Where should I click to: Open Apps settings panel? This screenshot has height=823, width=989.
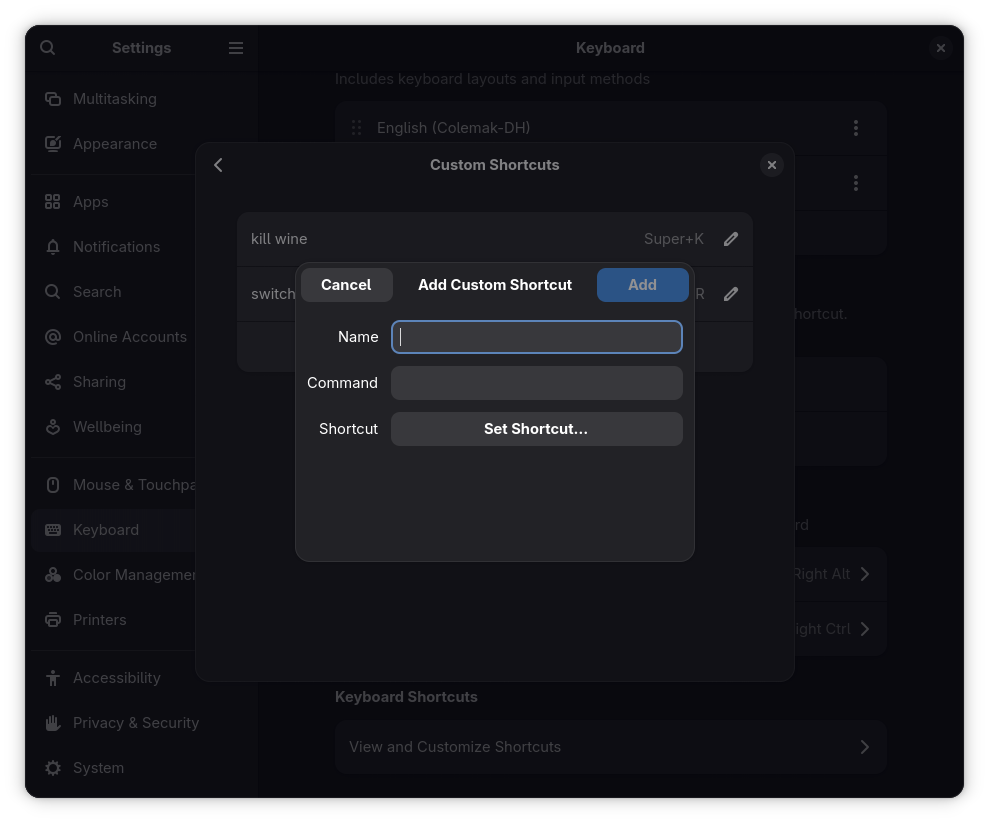point(114,202)
